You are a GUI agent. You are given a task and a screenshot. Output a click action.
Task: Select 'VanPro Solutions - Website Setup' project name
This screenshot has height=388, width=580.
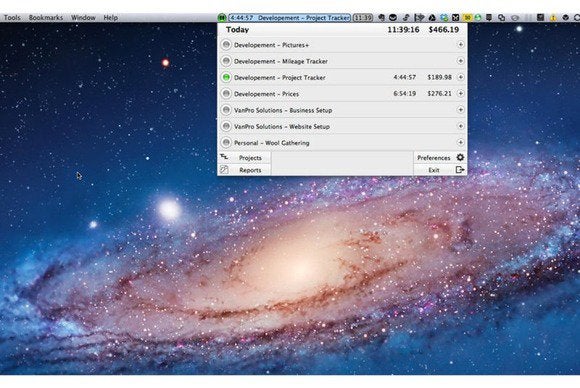pos(281,126)
